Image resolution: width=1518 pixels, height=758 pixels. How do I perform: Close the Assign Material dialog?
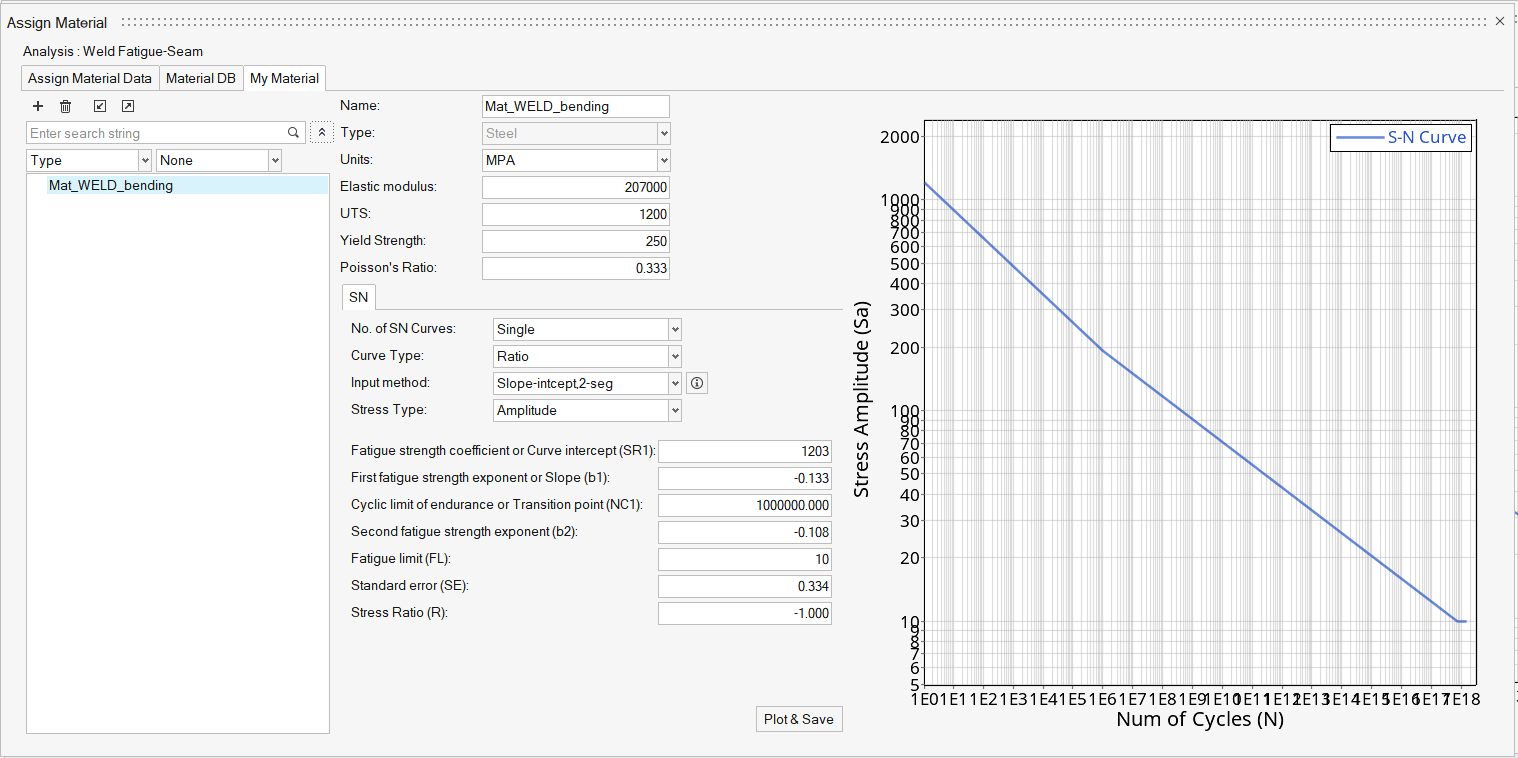click(x=1499, y=21)
